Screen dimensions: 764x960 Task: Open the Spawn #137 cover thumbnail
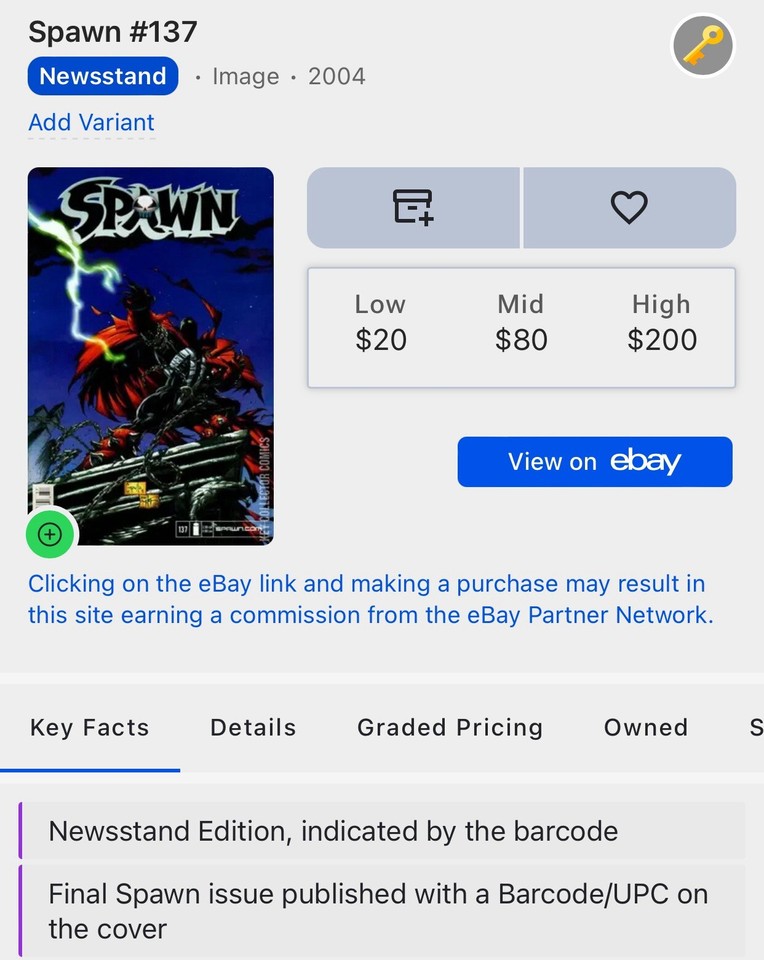[150, 355]
